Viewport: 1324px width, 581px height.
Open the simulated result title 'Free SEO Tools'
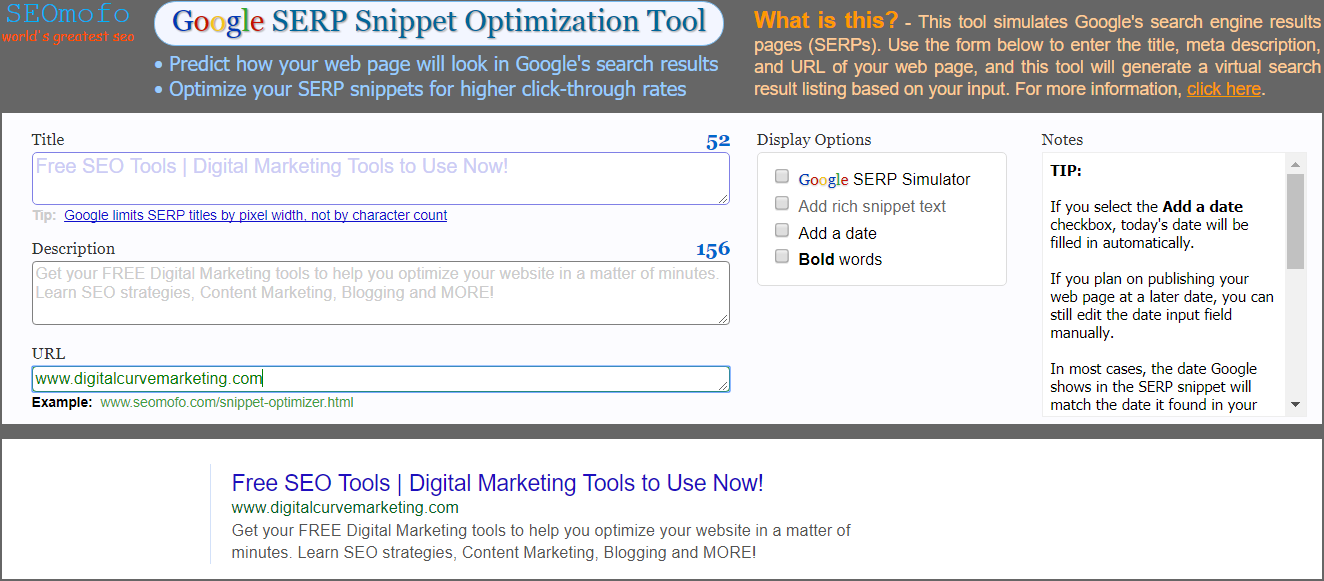pos(497,483)
